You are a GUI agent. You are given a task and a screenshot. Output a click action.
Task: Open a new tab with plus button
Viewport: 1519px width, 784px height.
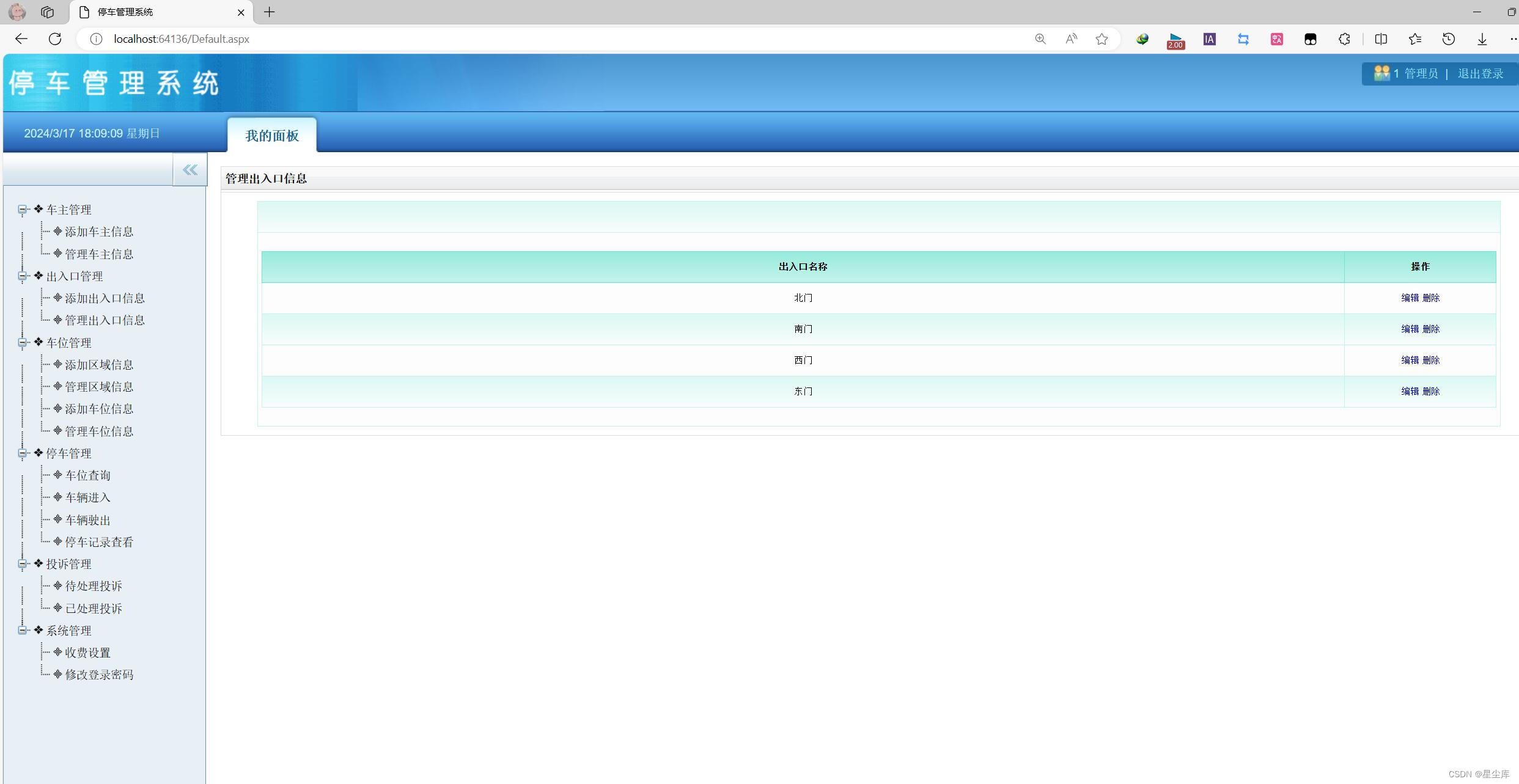[269, 12]
